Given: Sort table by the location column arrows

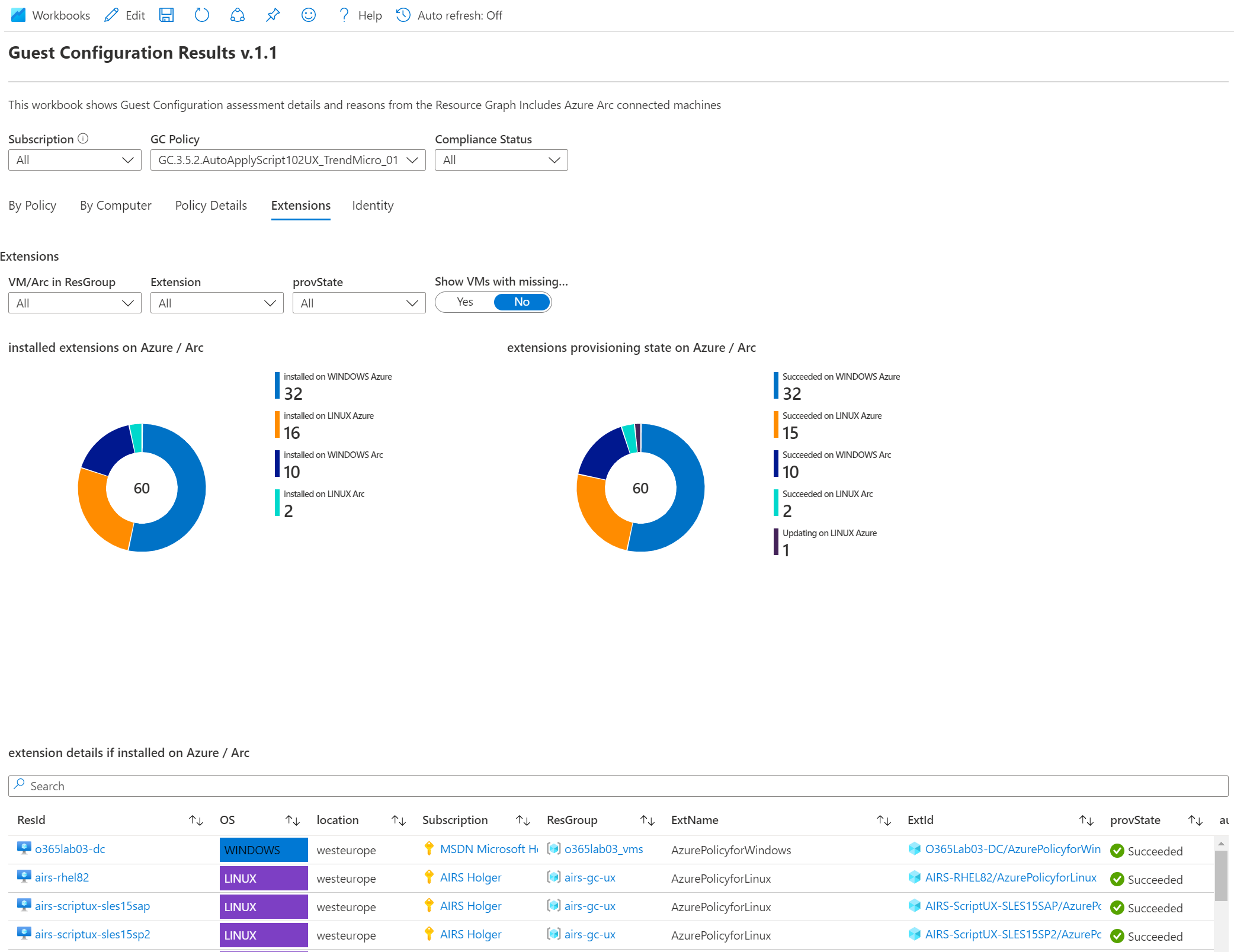Looking at the screenshot, I should coord(399,820).
